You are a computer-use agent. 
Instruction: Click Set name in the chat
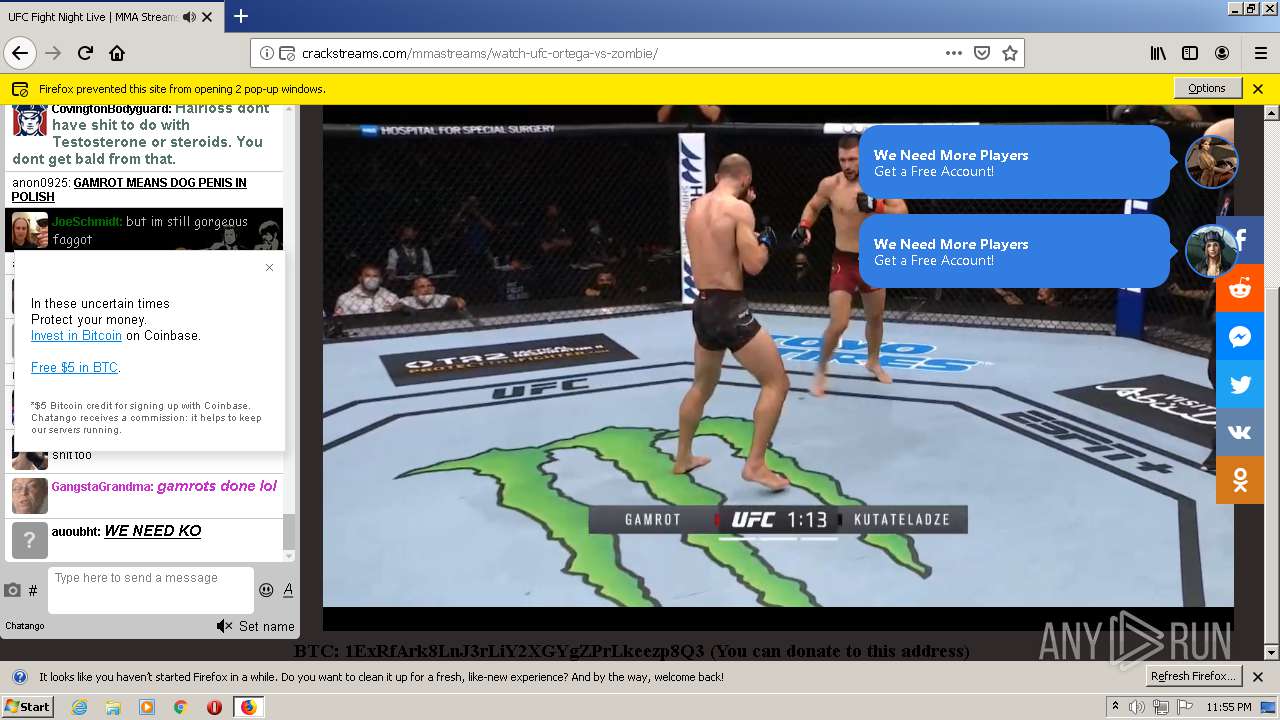pyautogui.click(x=267, y=626)
